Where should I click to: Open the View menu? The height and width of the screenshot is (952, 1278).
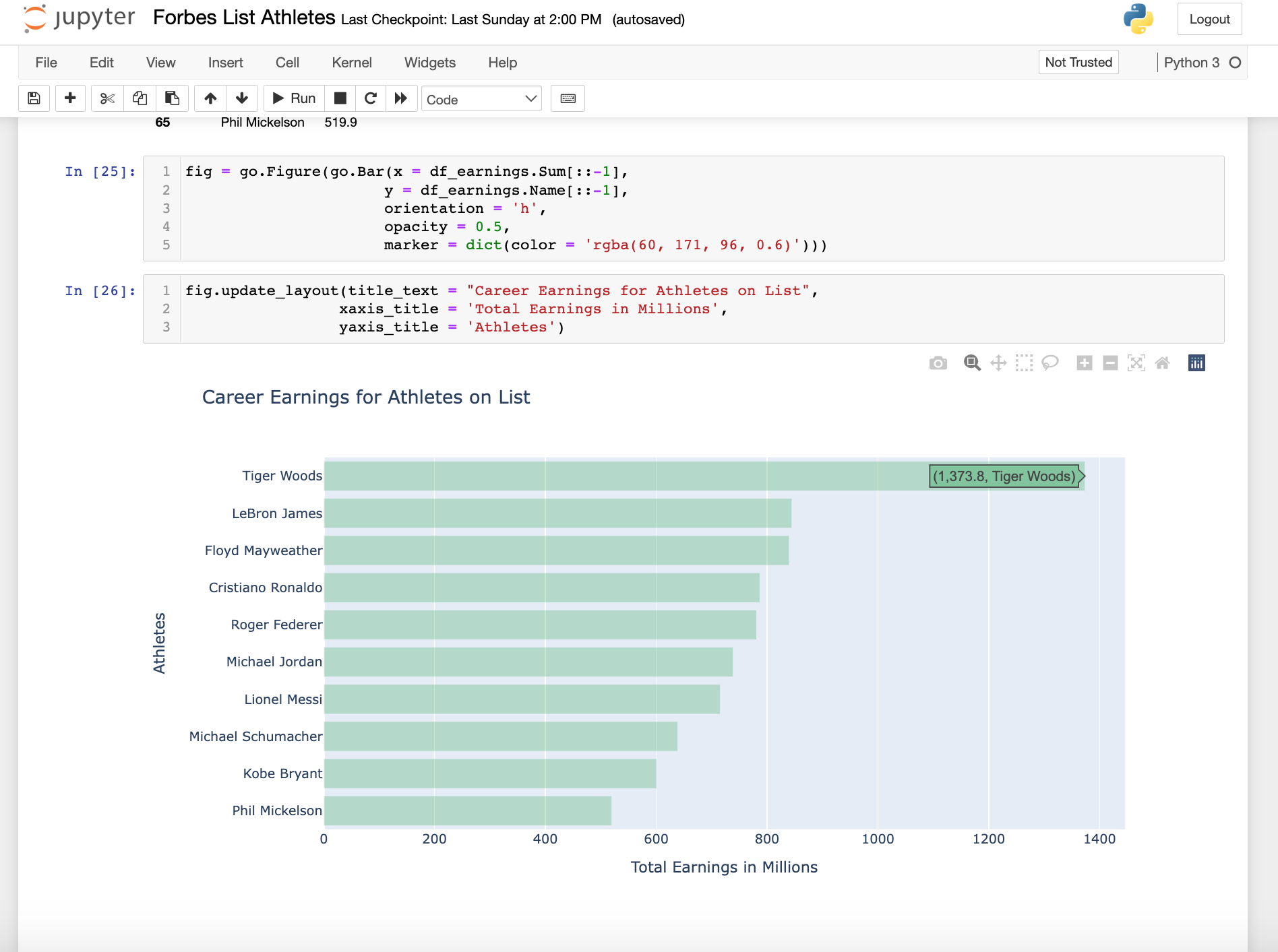coord(160,63)
